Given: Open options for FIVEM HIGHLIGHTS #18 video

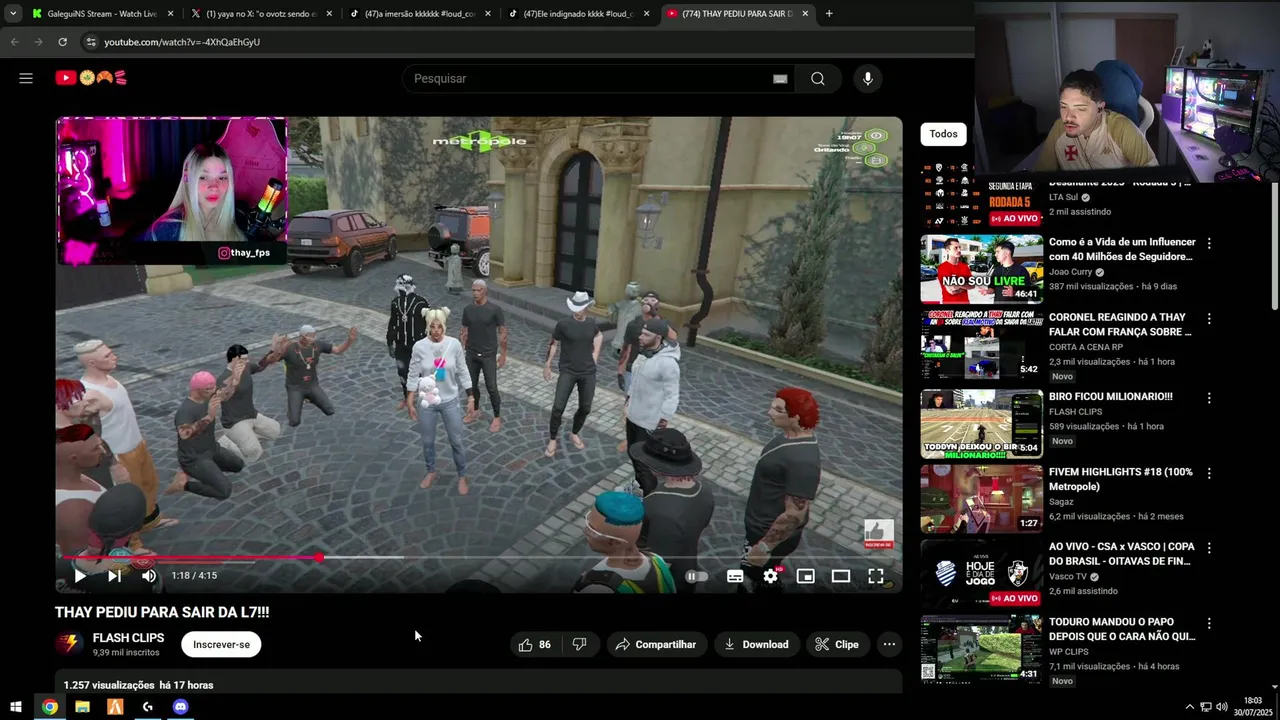Looking at the screenshot, I should pyautogui.click(x=1209, y=473).
